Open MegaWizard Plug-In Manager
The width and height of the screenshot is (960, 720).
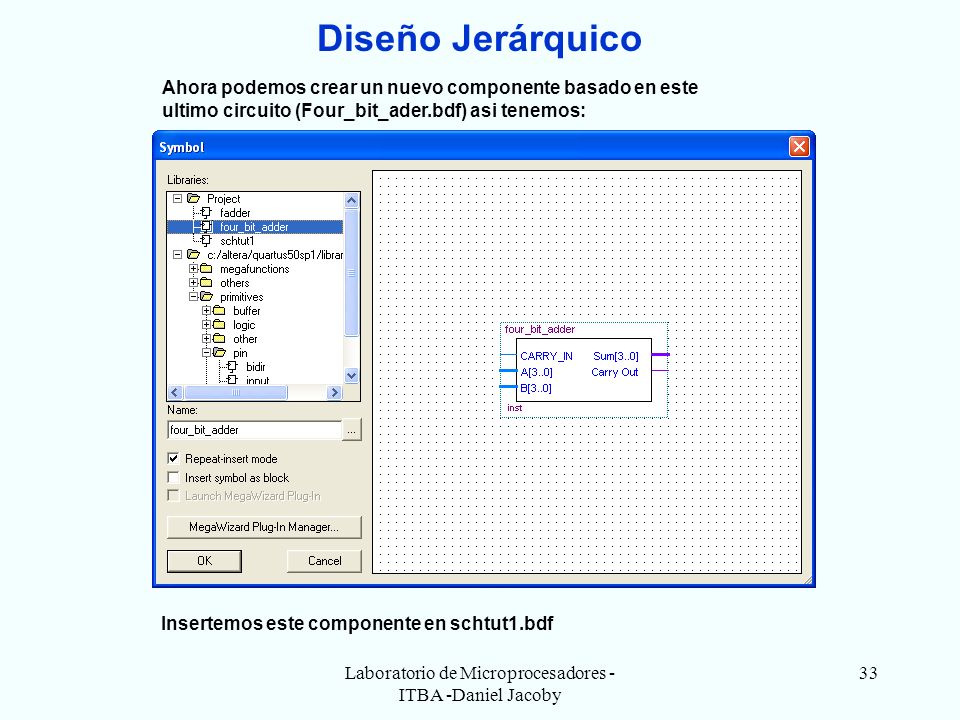pos(264,527)
